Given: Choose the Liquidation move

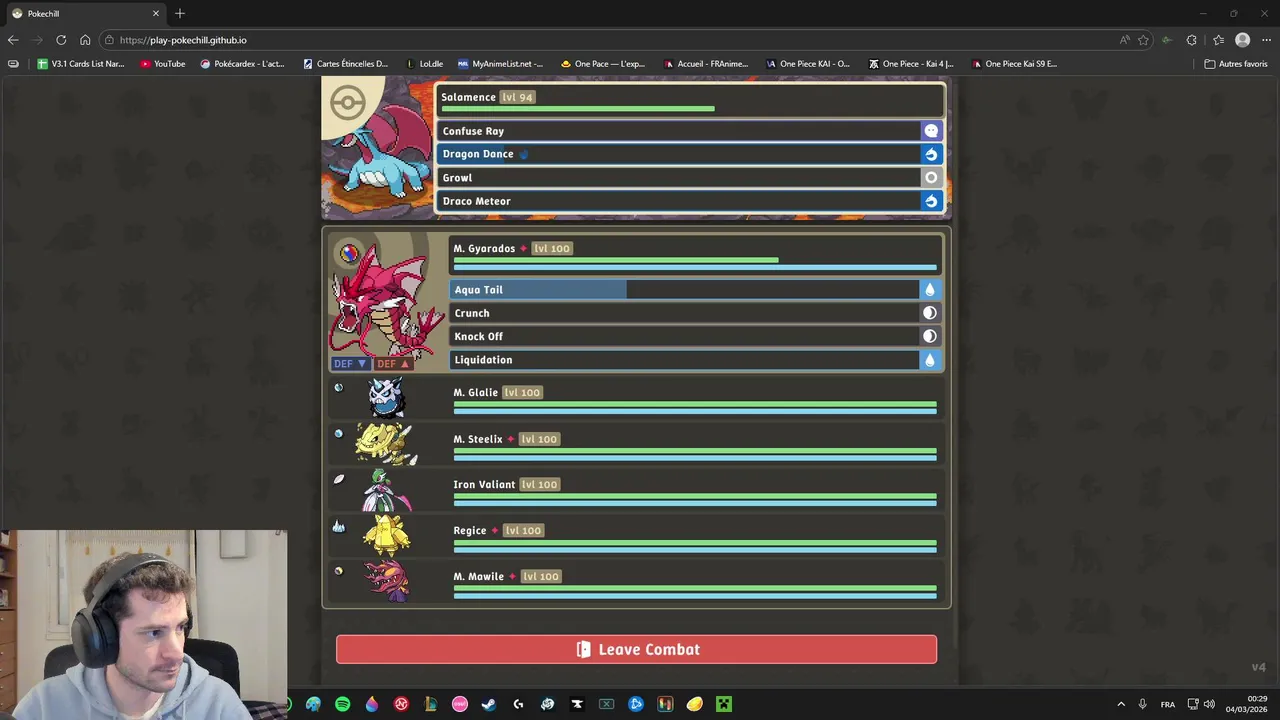Looking at the screenshot, I should point(695,360).
